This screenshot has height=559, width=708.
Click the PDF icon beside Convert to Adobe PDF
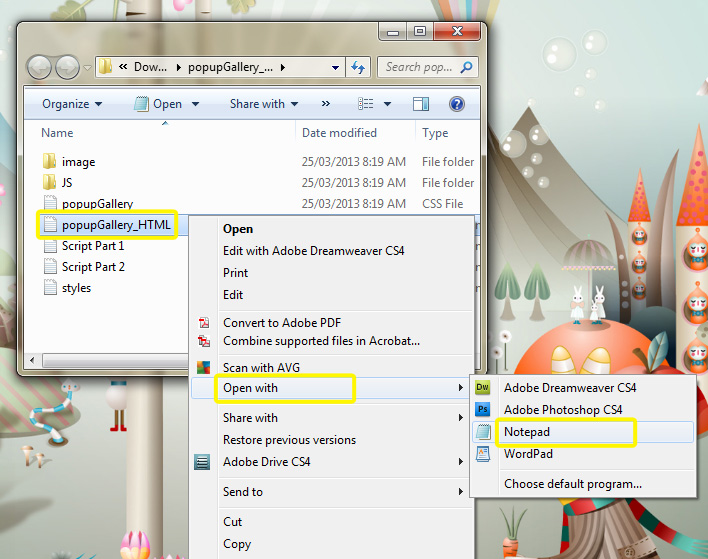click(204, 323)
